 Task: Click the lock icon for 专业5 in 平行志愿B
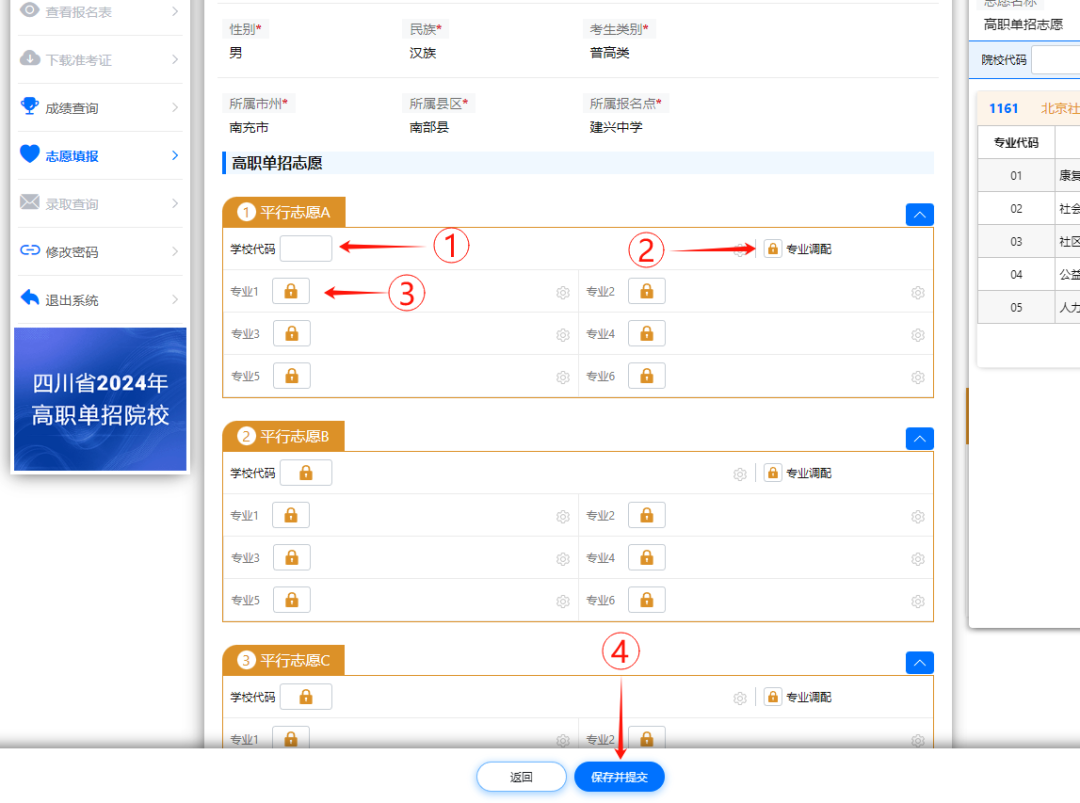tap(291, 600)
